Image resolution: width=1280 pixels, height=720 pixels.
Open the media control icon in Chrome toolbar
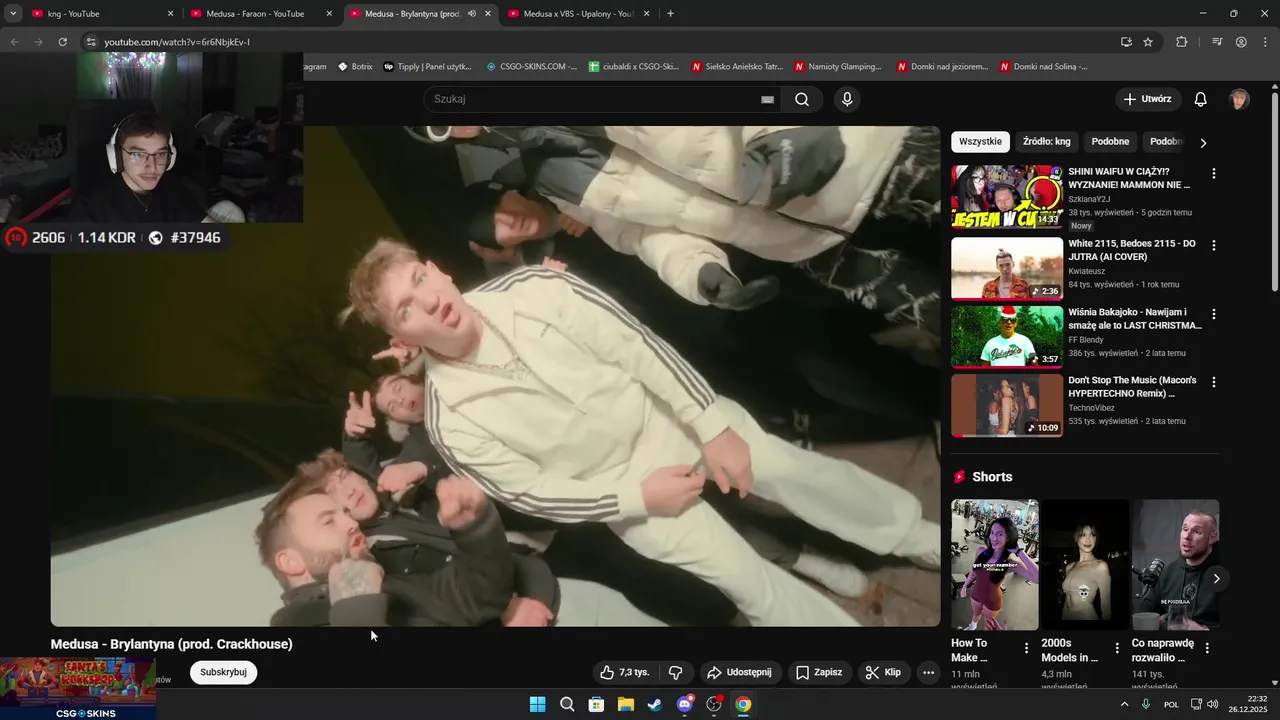point(1217,42)
